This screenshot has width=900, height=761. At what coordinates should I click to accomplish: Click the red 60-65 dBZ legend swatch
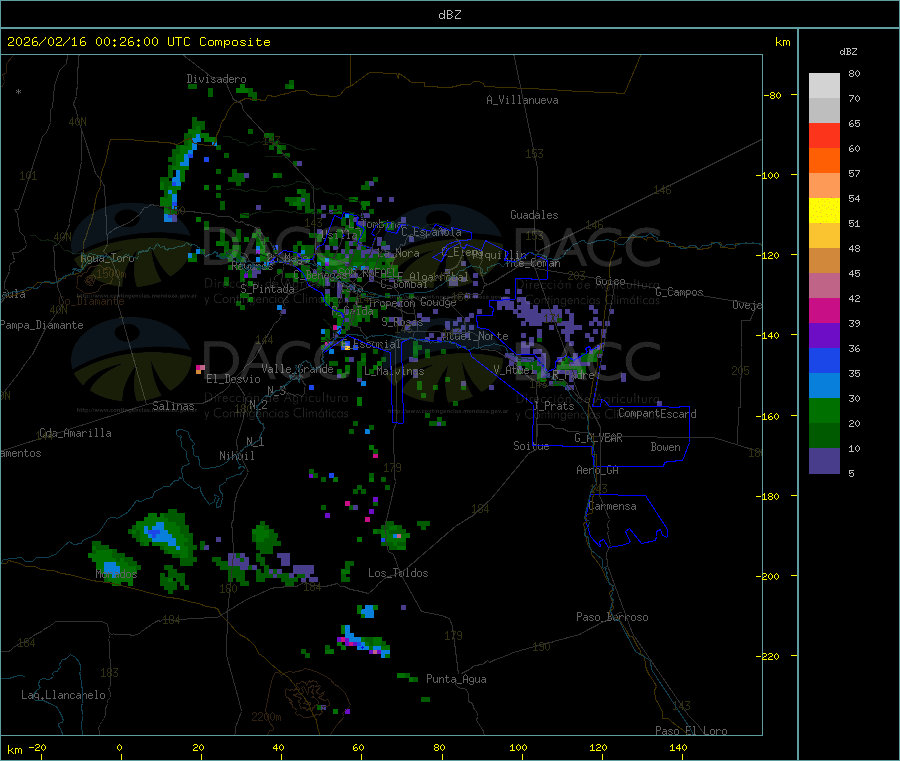point(824,135)
